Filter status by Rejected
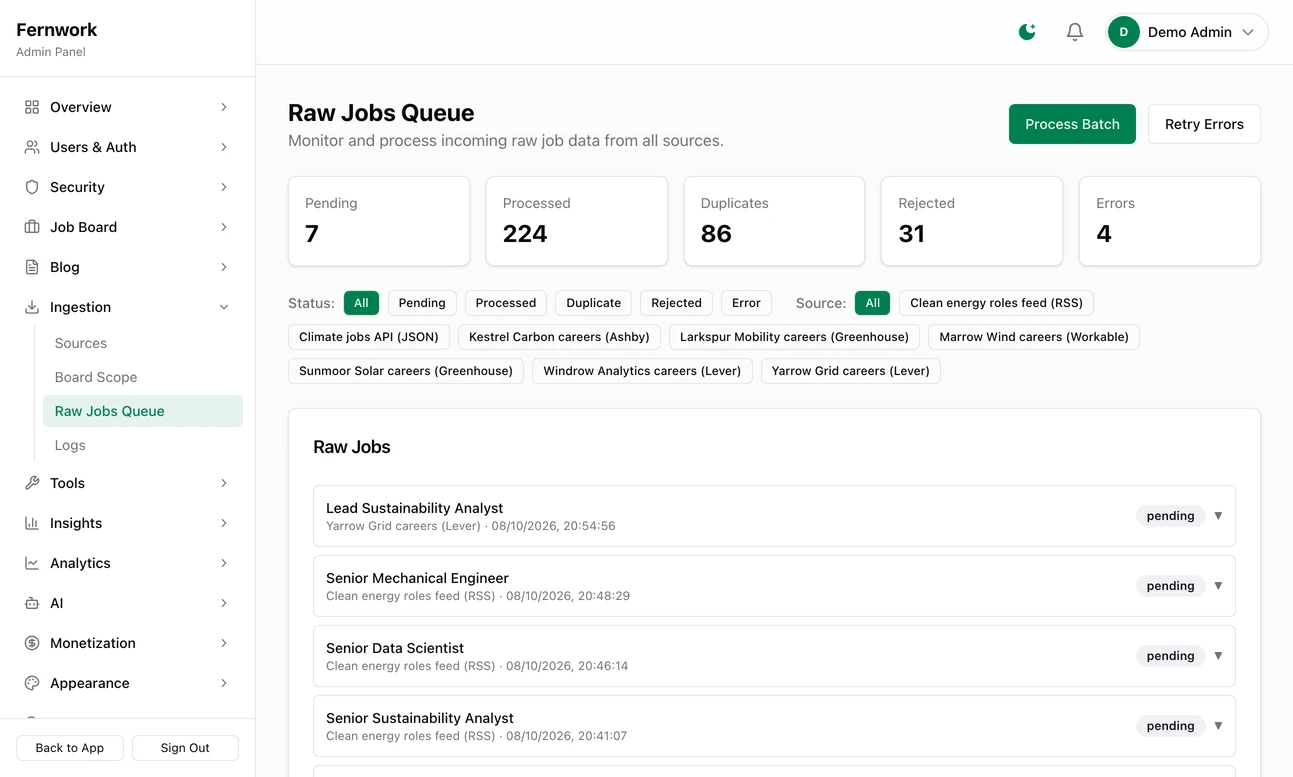The image size is (1293, 777). click(677, 303)
